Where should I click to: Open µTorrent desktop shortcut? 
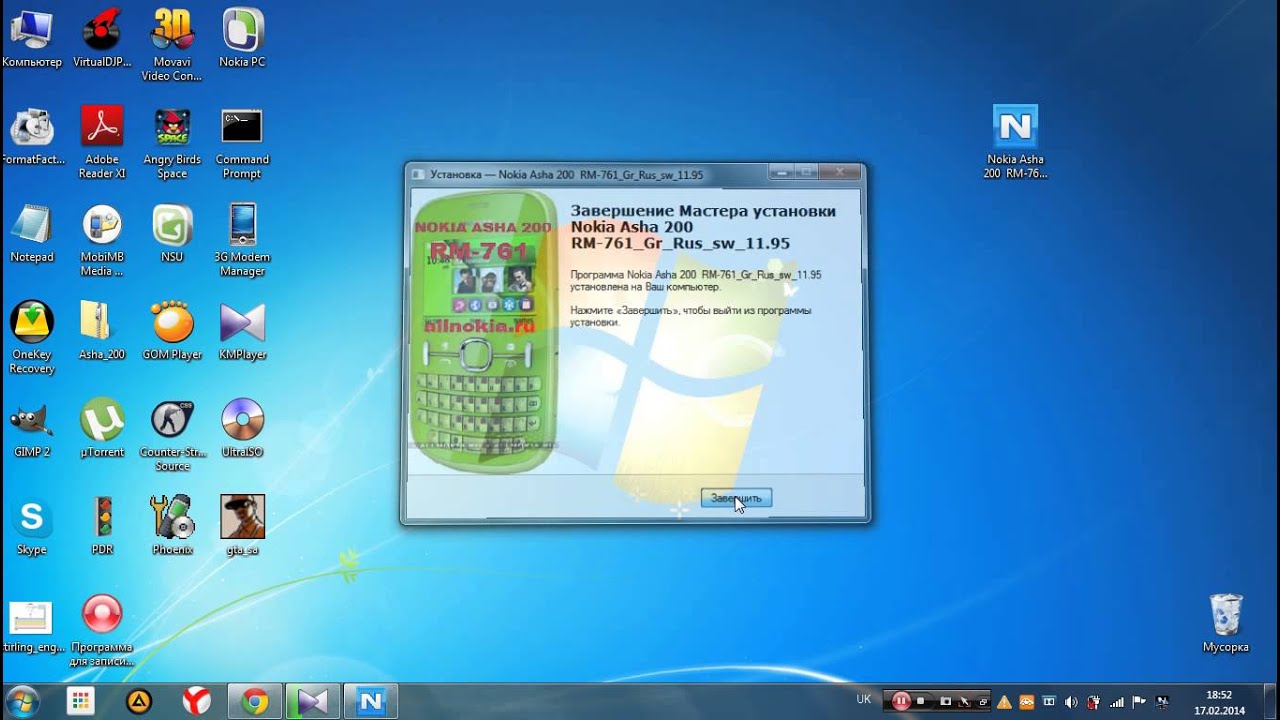102,428
